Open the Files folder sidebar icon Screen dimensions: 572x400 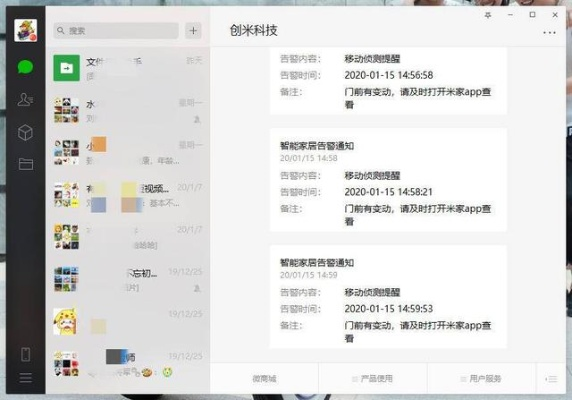click(26, 164)
